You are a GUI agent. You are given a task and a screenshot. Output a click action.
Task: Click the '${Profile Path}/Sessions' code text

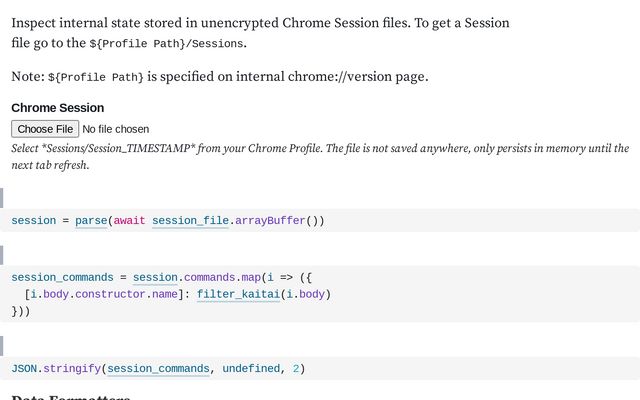coord(166,43)
